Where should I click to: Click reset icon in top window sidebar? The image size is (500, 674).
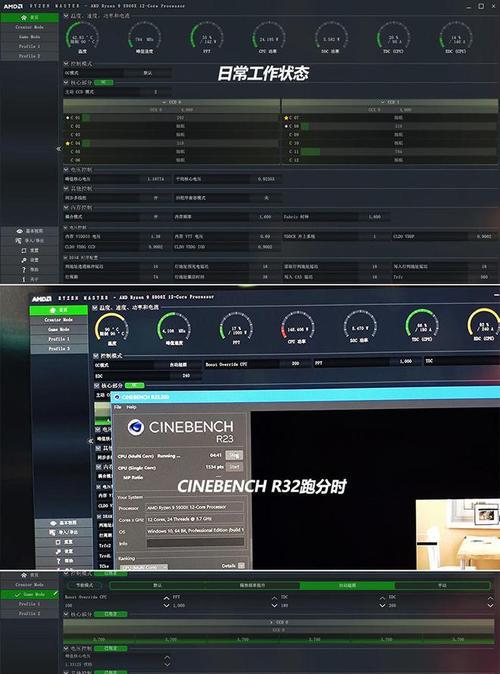pos(24,251)
